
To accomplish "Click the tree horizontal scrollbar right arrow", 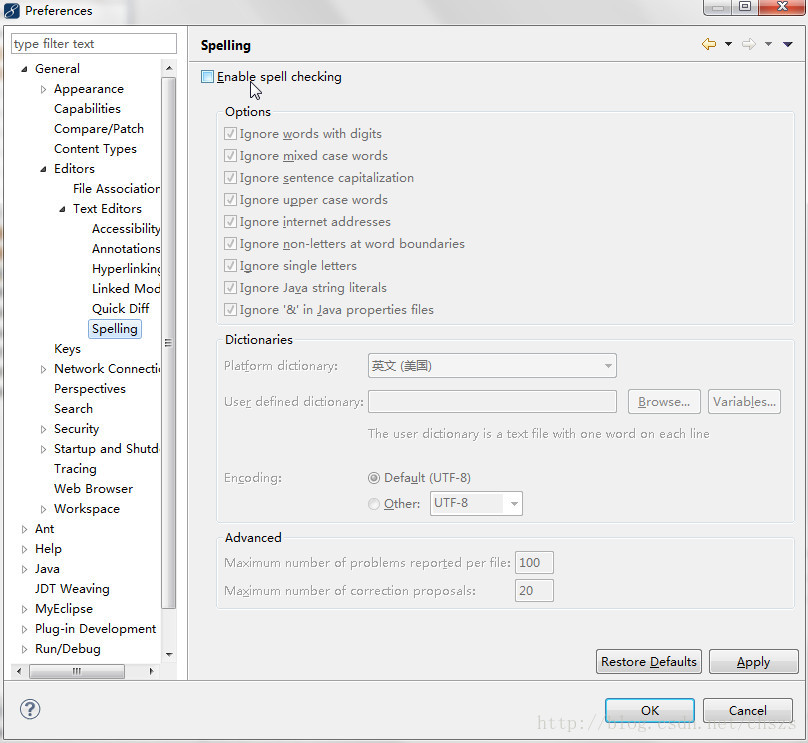I will coord(152,671).
